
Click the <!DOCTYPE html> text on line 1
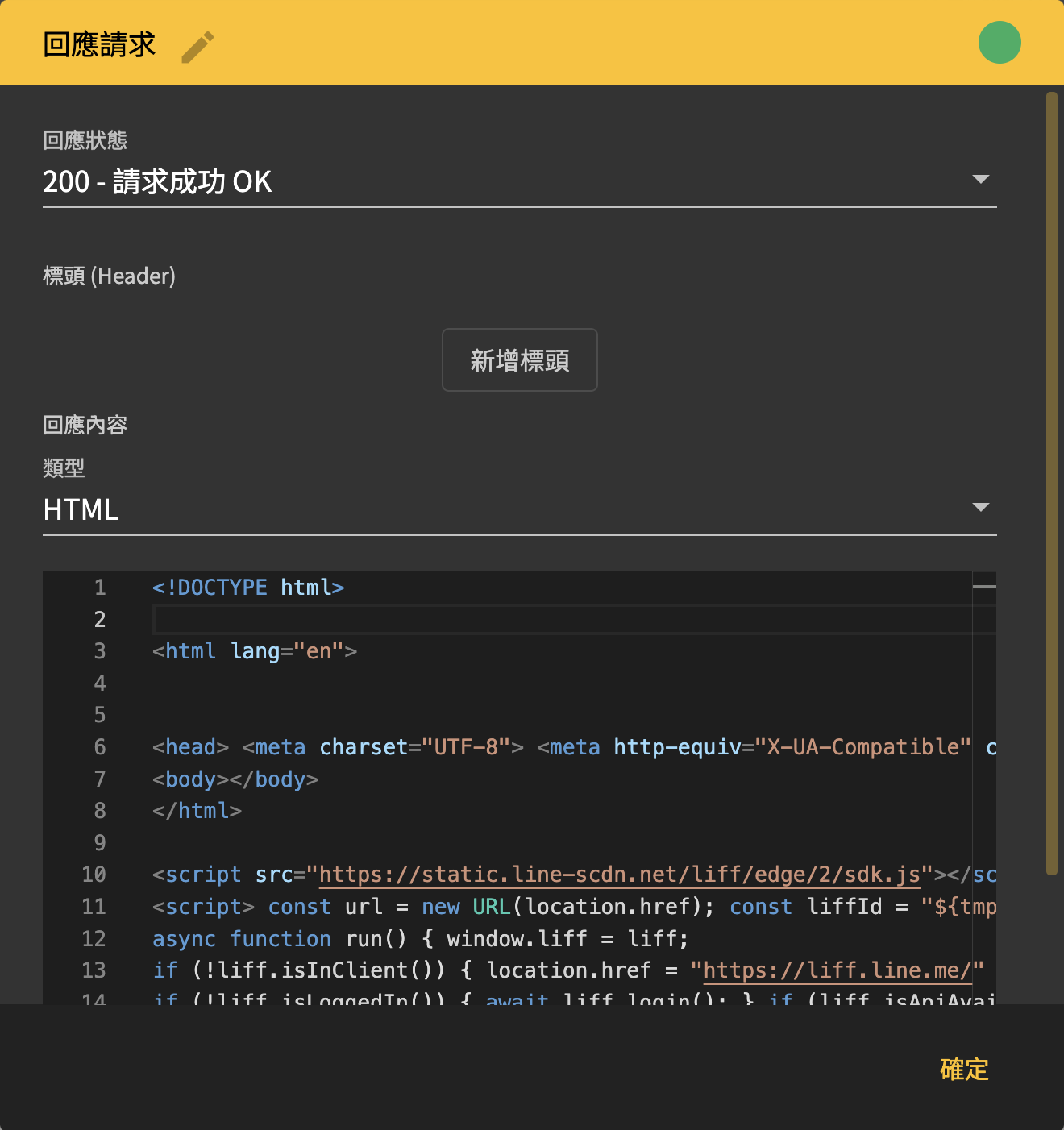point(248,588)
